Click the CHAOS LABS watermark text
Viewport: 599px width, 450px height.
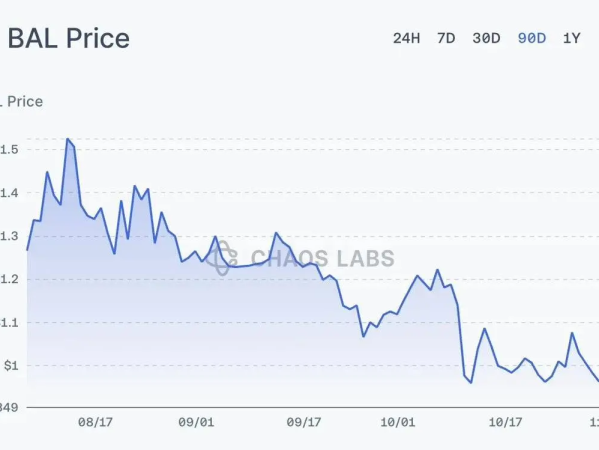point(323,258)
